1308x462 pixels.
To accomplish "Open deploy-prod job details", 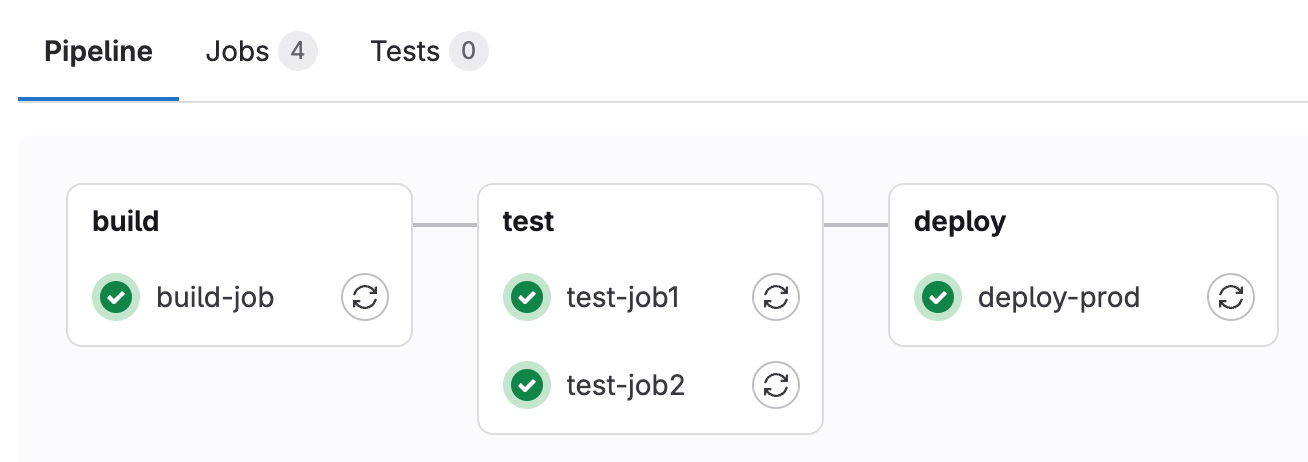I will 1058,297.
